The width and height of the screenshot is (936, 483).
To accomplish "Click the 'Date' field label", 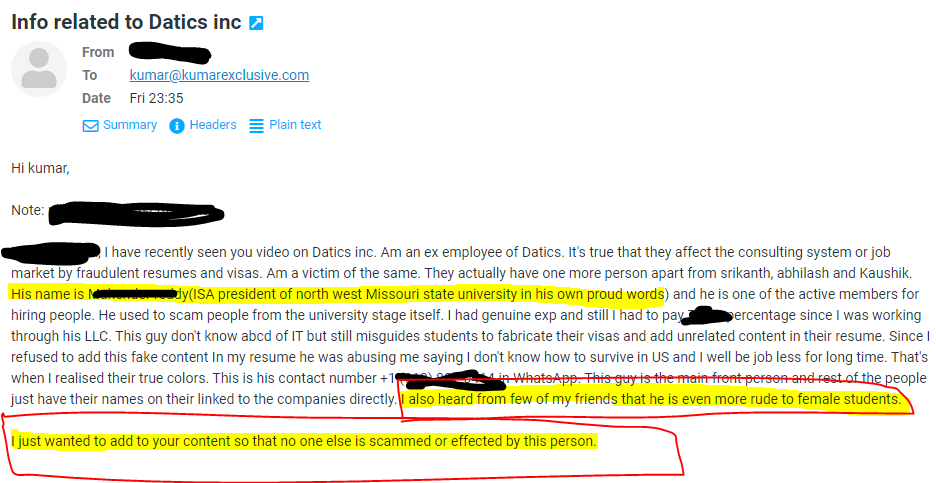I will tap(97, 98).
